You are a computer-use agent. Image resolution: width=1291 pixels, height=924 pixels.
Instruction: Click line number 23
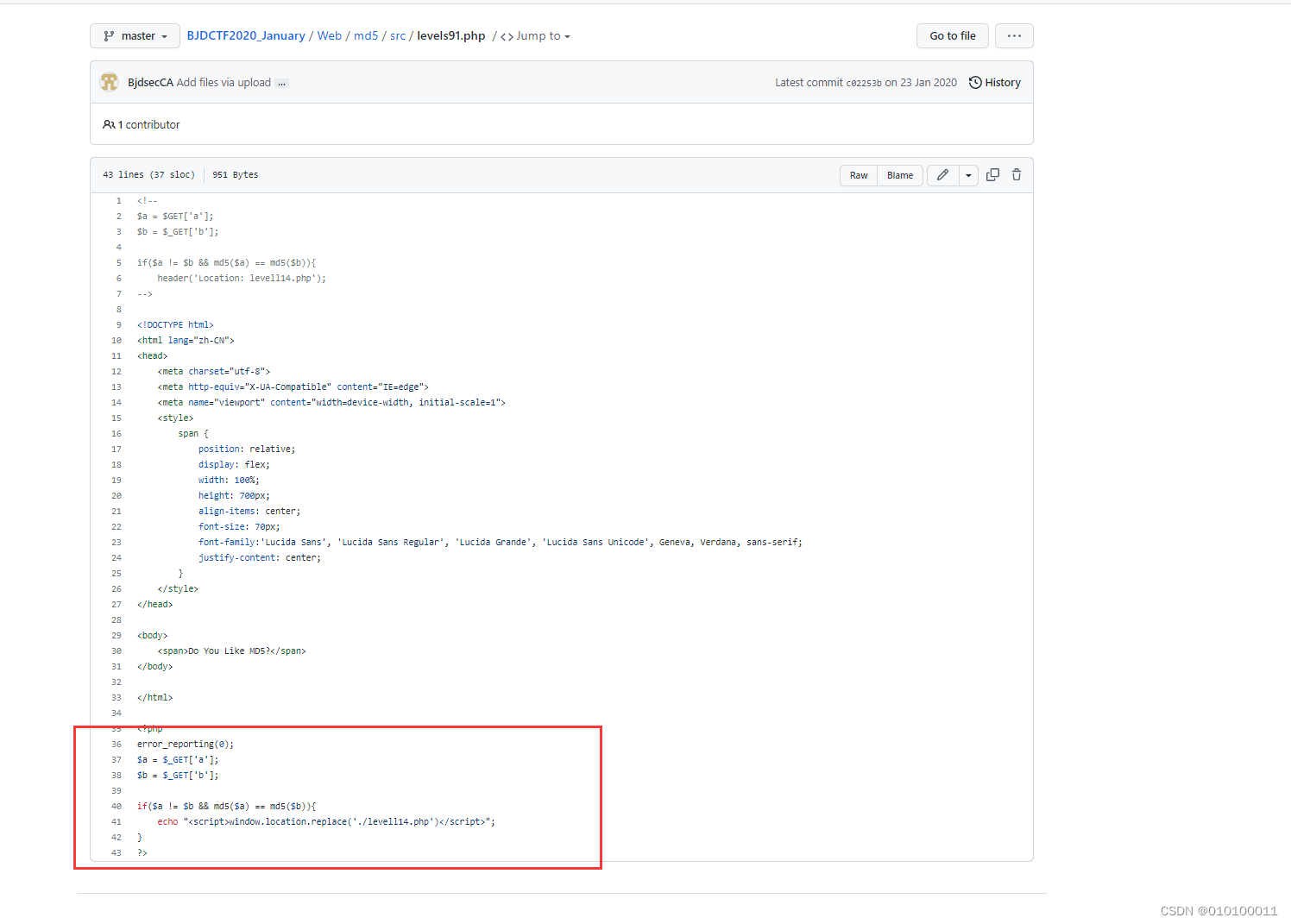(117, 543)
